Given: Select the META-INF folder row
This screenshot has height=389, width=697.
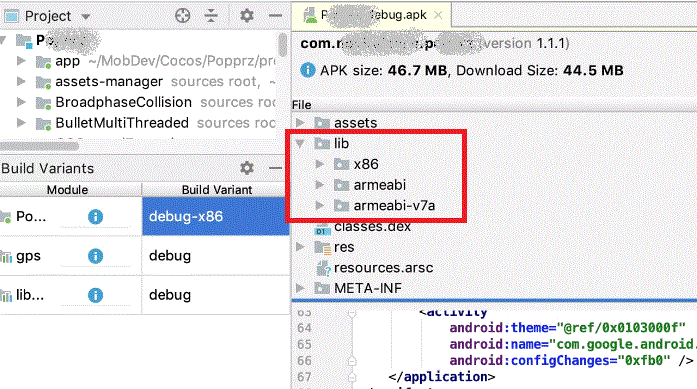Looking at the screenshot, I should pos(368,289).
